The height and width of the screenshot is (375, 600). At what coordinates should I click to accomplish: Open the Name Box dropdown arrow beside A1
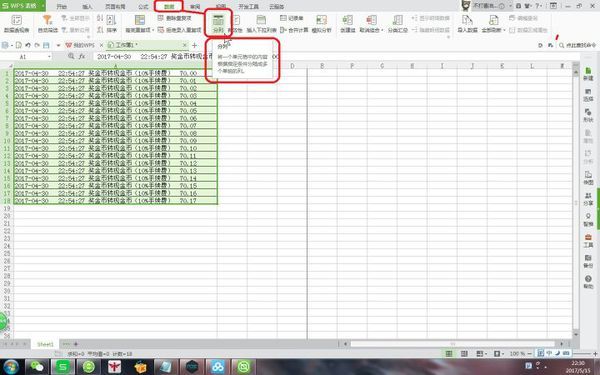tap(49, 57)
